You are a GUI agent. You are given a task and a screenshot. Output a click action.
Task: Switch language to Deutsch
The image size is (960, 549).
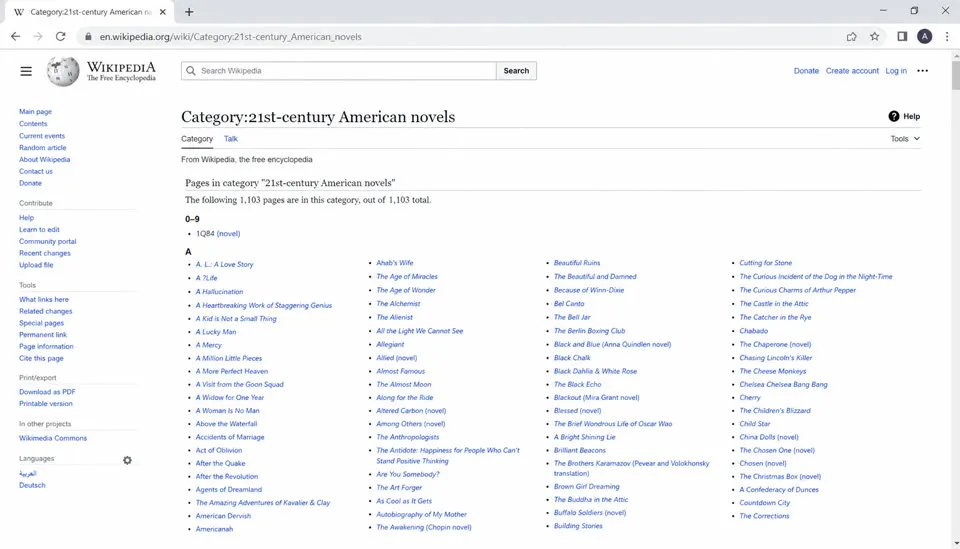[x=32, y=485]
